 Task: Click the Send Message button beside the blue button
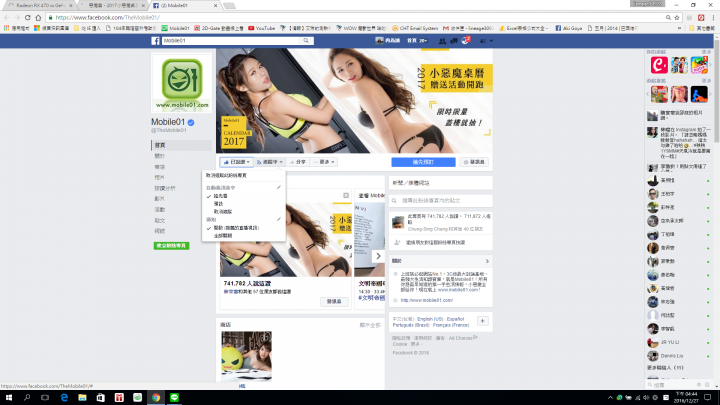(x=474, y=162)
